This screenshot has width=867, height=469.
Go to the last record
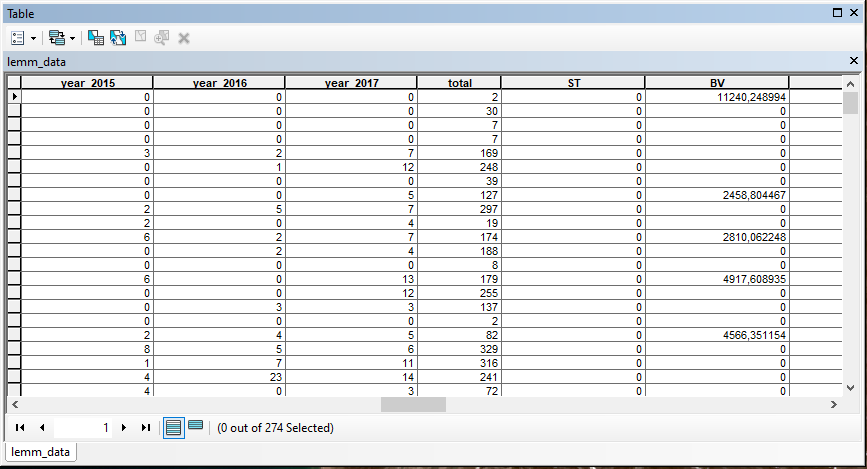(145, 428)
